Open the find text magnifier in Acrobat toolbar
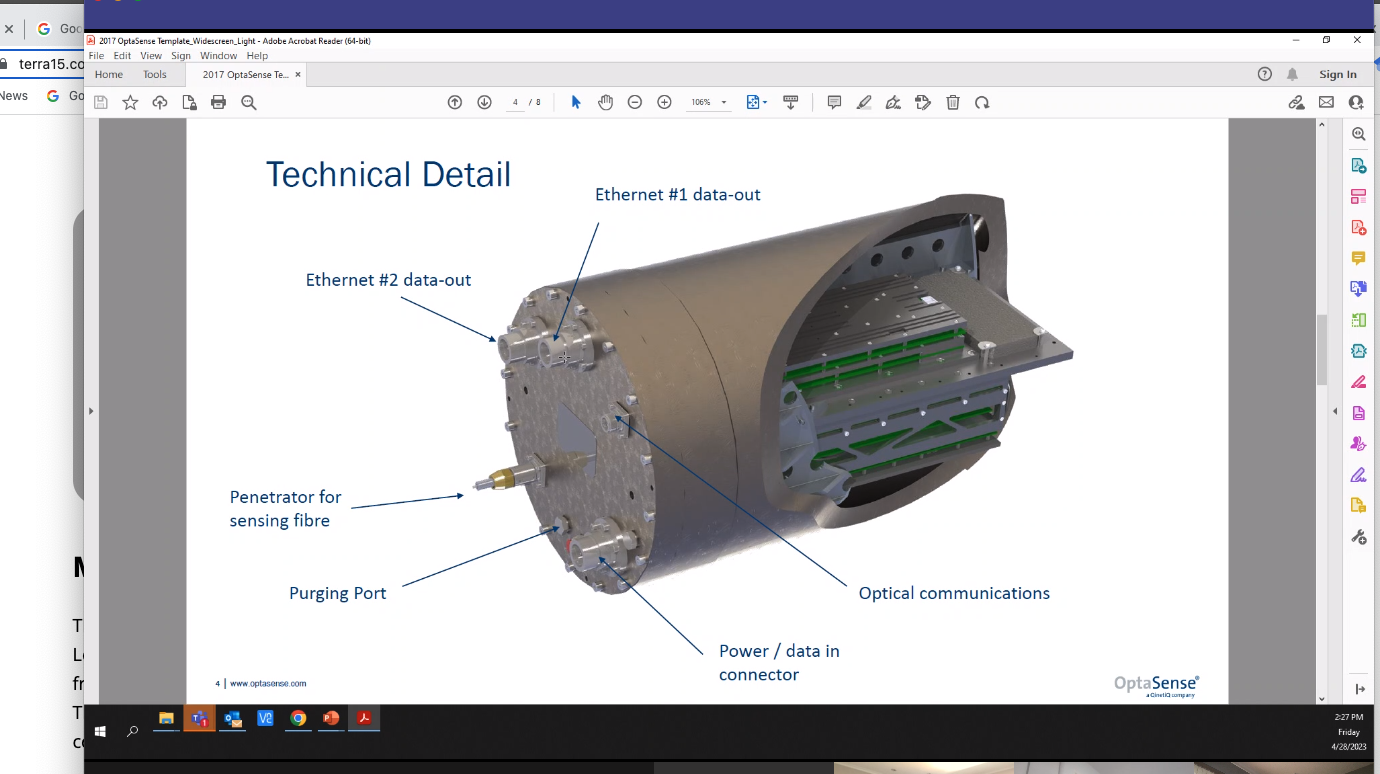Viewport: 1380px width, 774px height. tap(249, 102)
